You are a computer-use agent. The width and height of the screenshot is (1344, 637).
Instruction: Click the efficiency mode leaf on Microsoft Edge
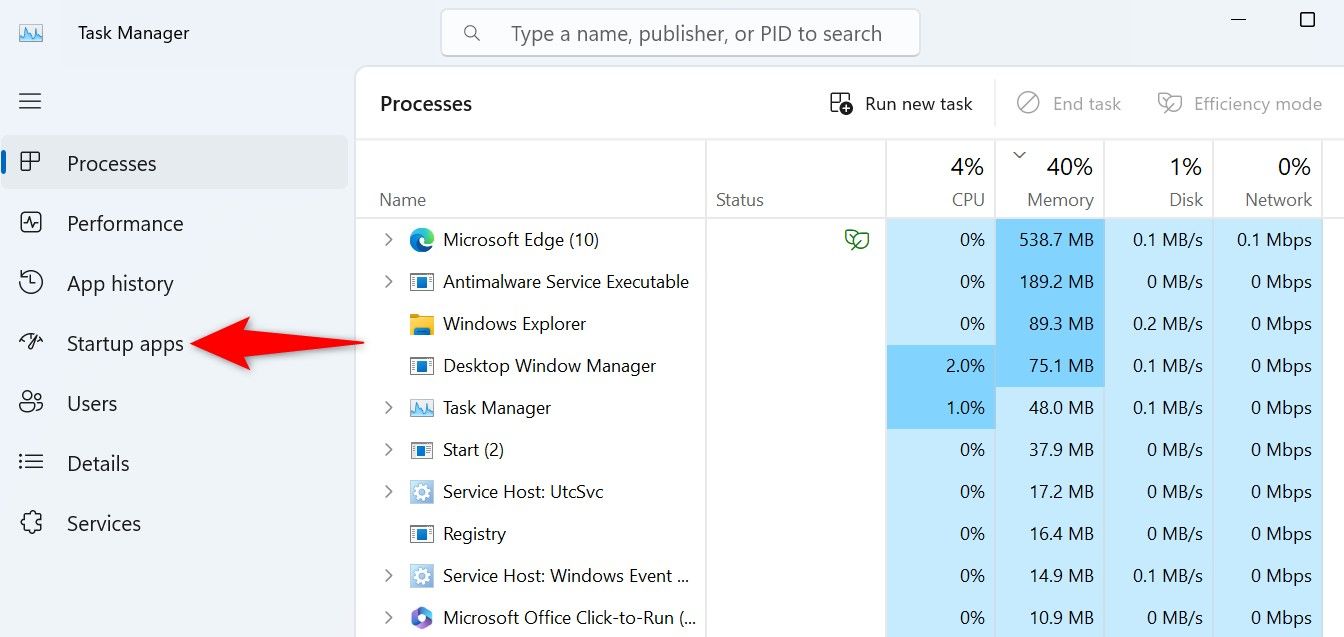(856, 239)
